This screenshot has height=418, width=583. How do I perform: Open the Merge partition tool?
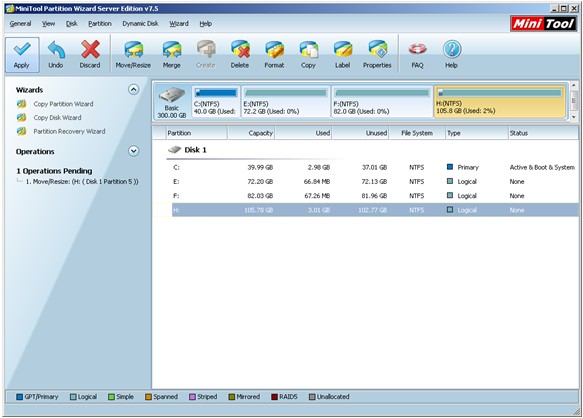[171, 54]
